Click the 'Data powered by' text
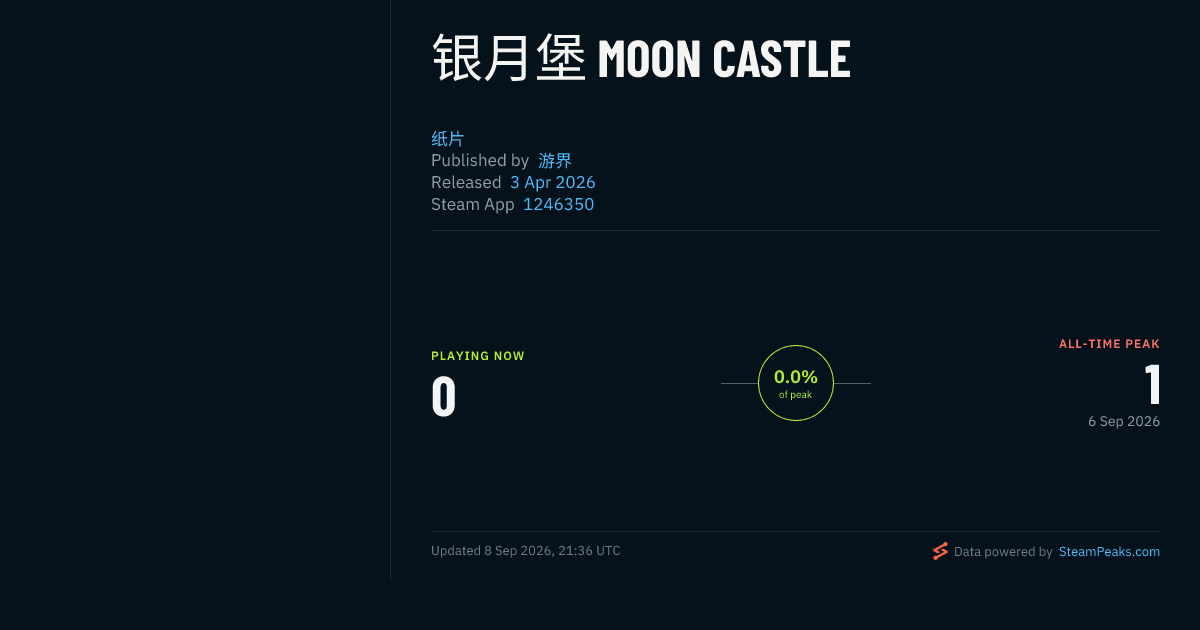Image resolution: width=1200 pixels, height=630 pixels. [x=1003, y=551]
